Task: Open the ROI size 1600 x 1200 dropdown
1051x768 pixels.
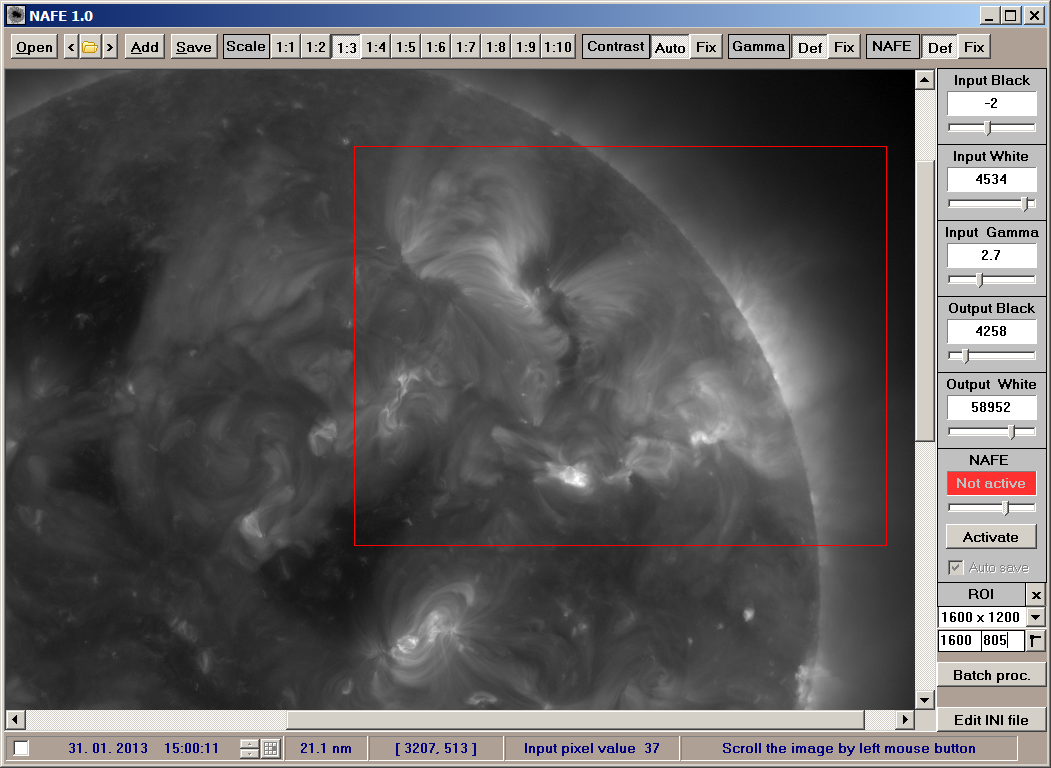Action: coord(1035,618)
